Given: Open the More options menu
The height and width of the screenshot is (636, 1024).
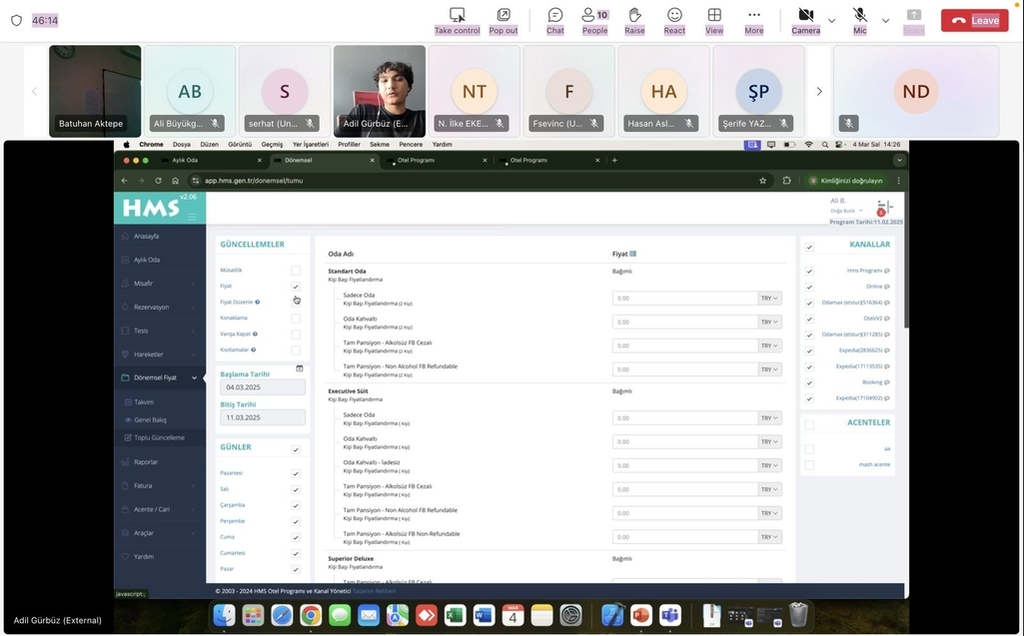Looking at the screenshot, I should (x=754, y=20).
